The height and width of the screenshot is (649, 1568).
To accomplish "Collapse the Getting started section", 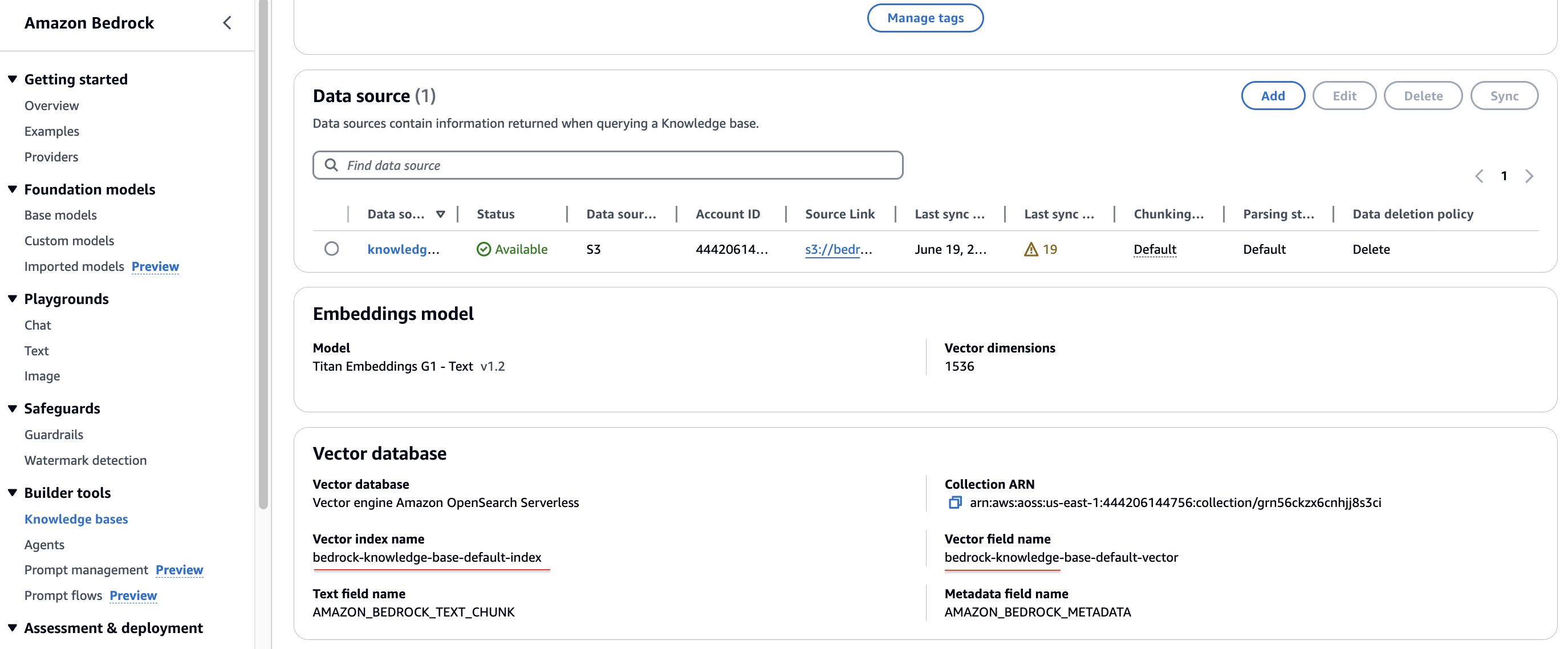I will click(x=12, y=79).
